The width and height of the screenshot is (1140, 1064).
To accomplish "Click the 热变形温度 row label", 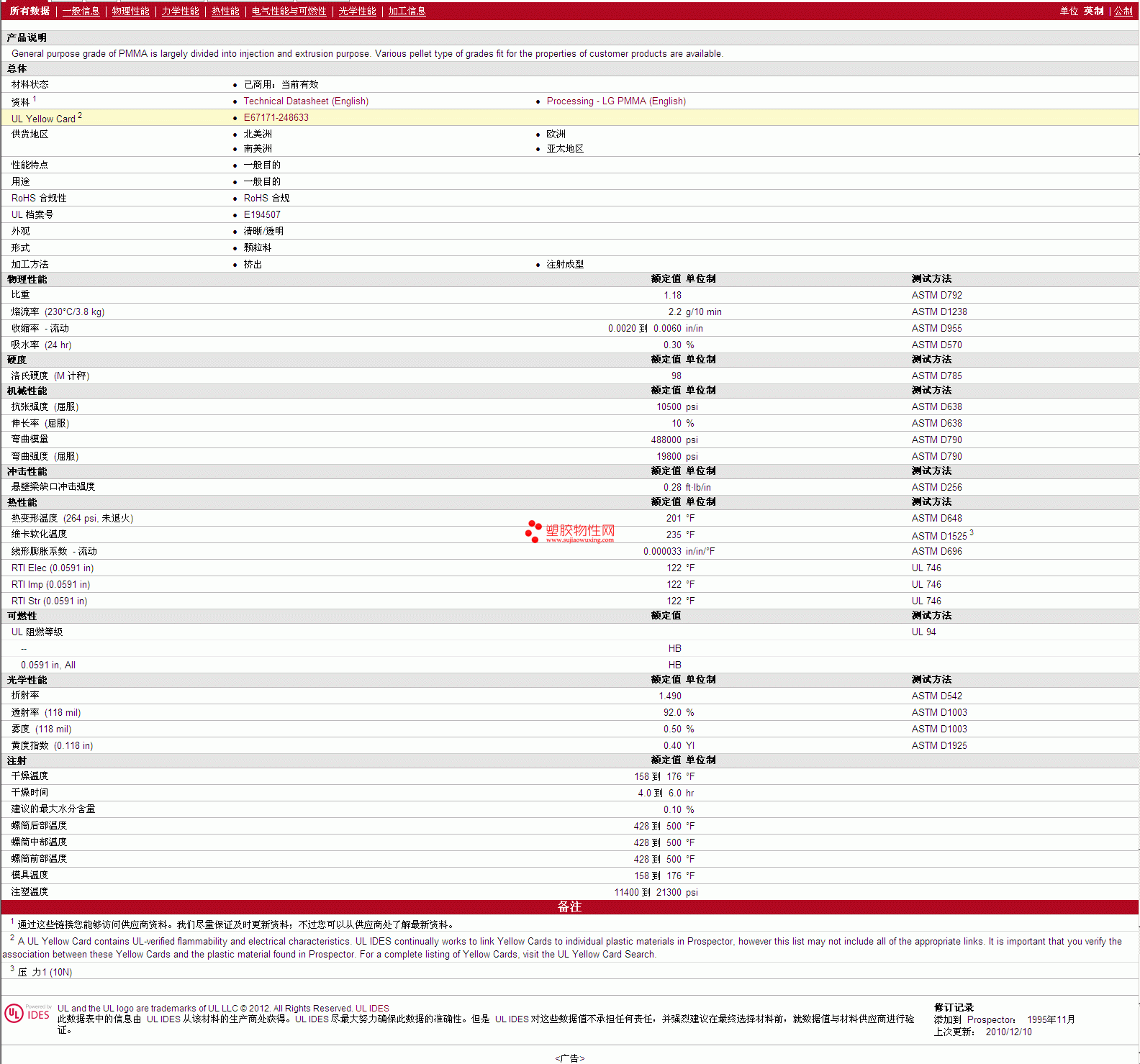I will (x=72, y=519).
